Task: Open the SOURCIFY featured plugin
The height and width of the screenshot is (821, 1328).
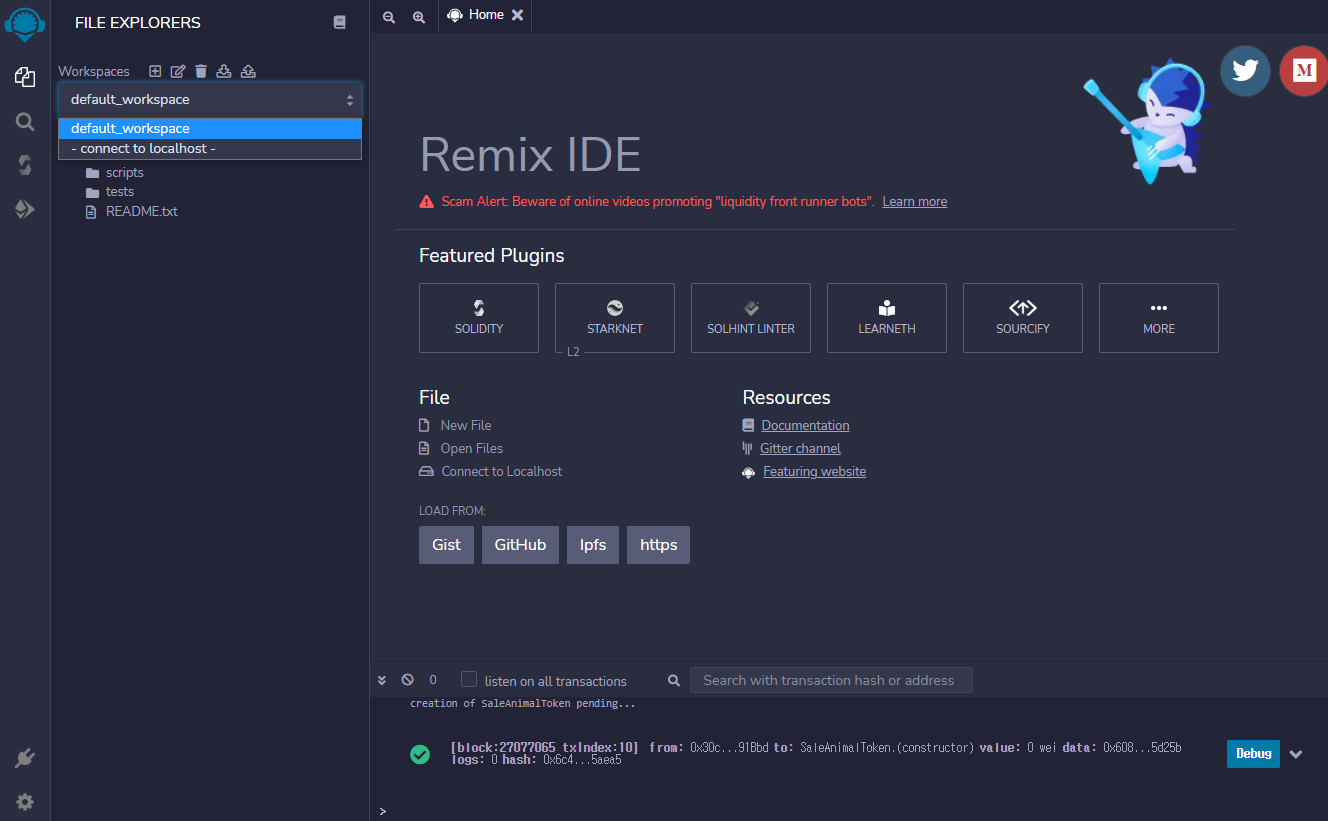Action: (1023, 318)
